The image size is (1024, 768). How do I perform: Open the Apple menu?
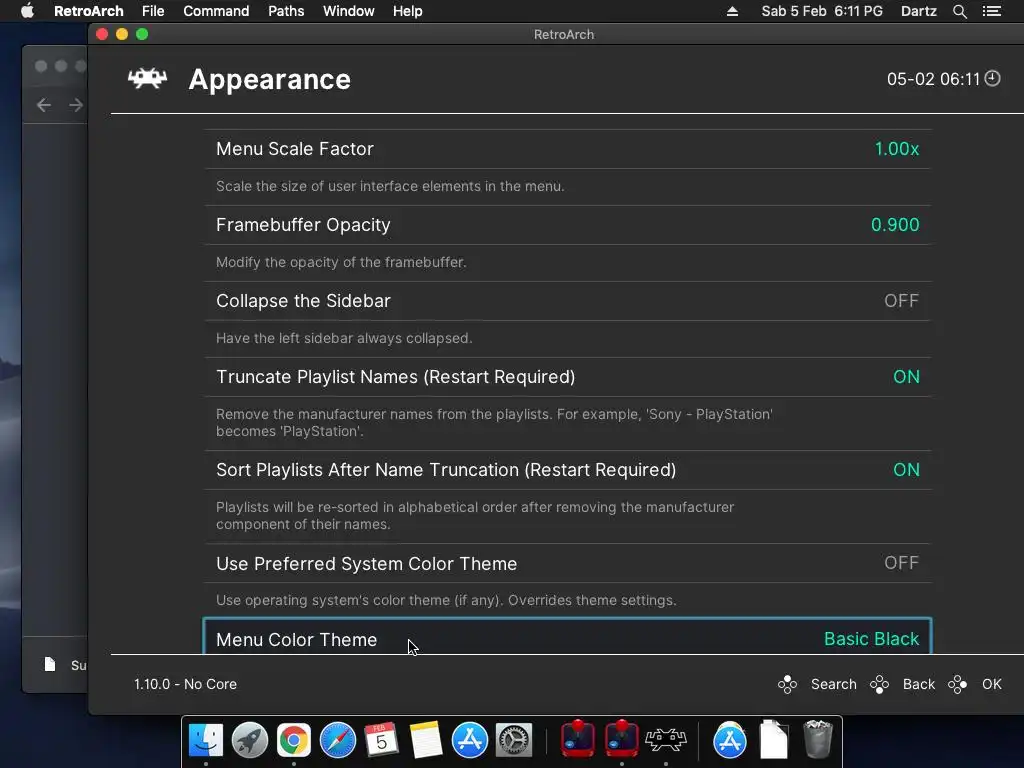27,11
